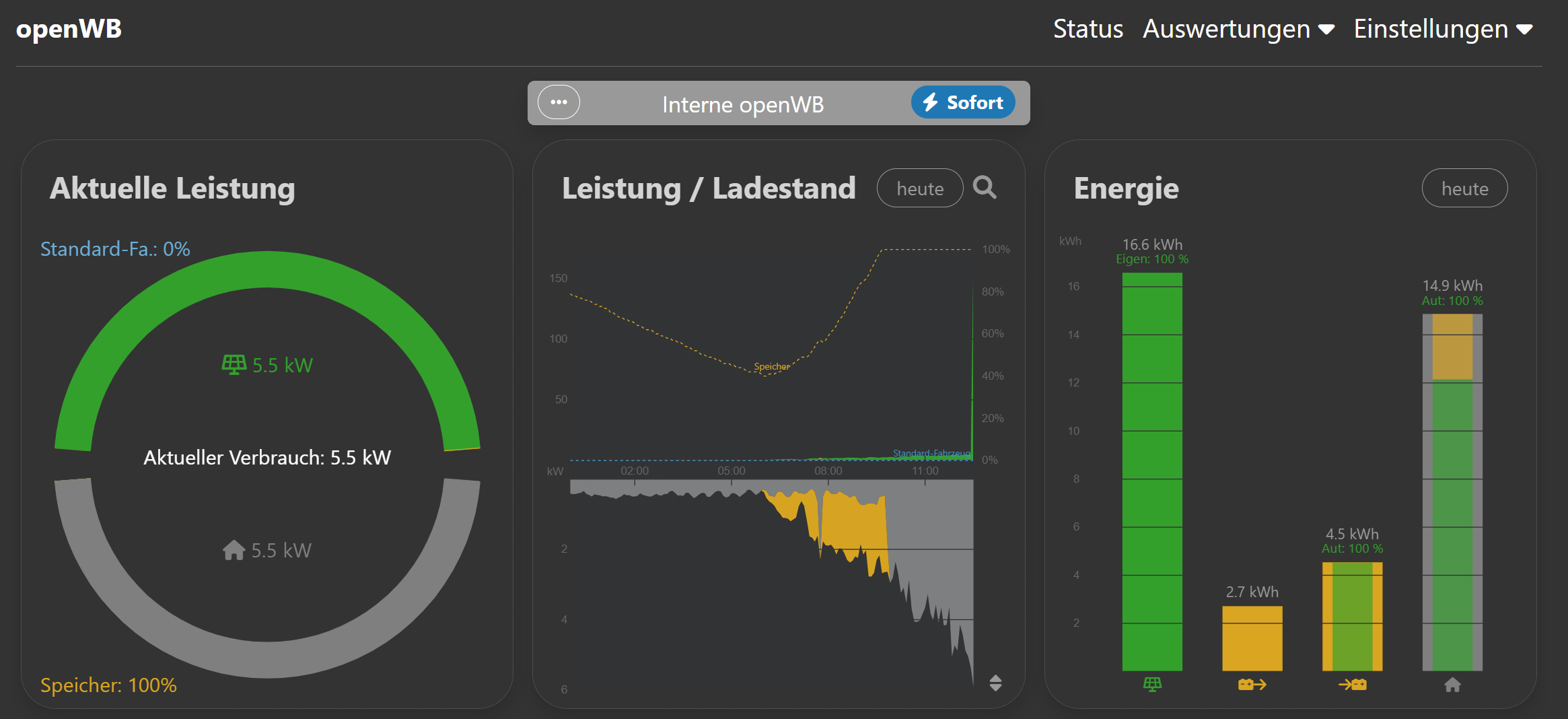Viewport: 1568px width, 719px height.
Task: Click the Standard-Fahrzeug label in the graph
Action: click(932, 453)
